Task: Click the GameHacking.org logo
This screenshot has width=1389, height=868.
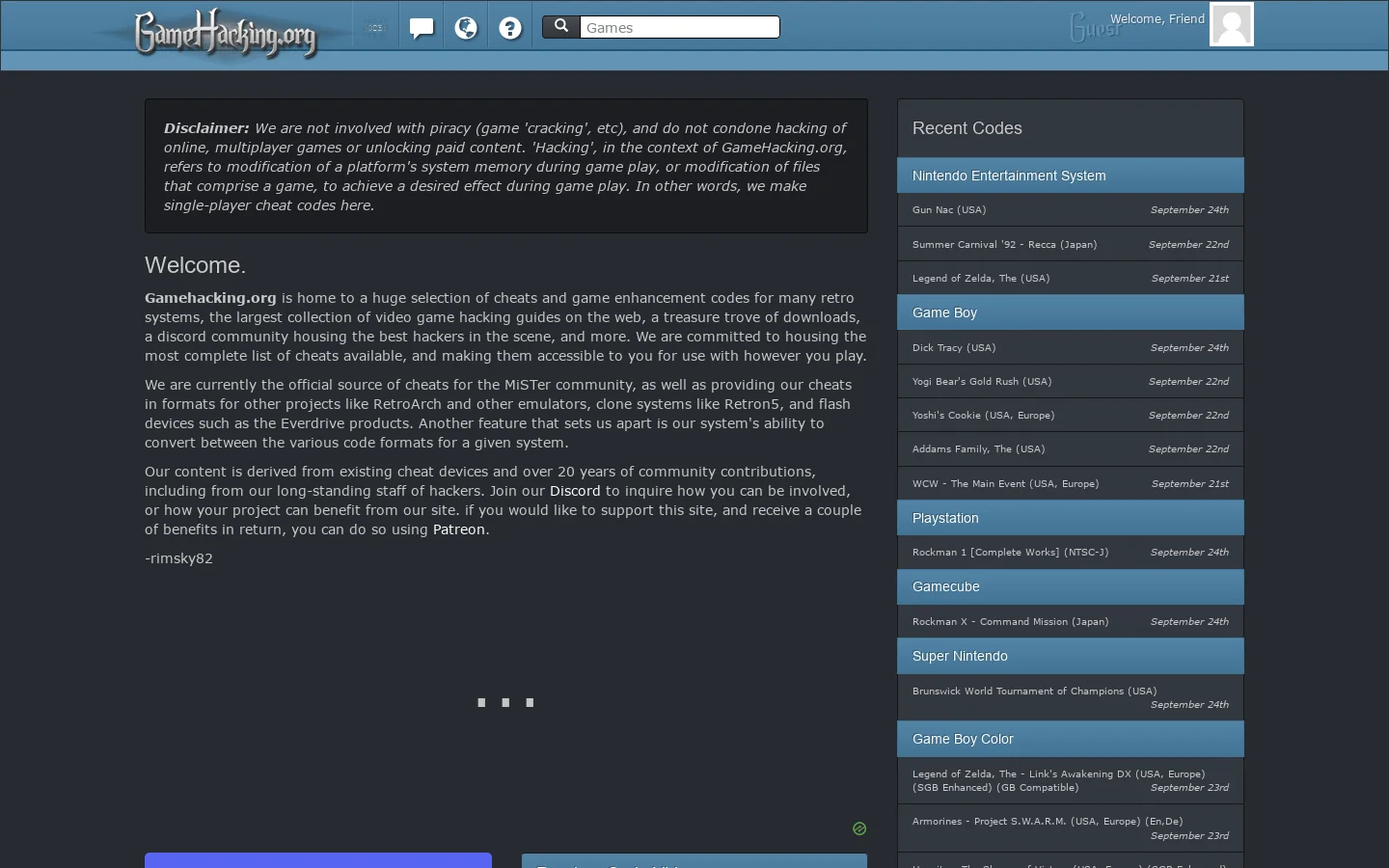Action: [226, 34]
